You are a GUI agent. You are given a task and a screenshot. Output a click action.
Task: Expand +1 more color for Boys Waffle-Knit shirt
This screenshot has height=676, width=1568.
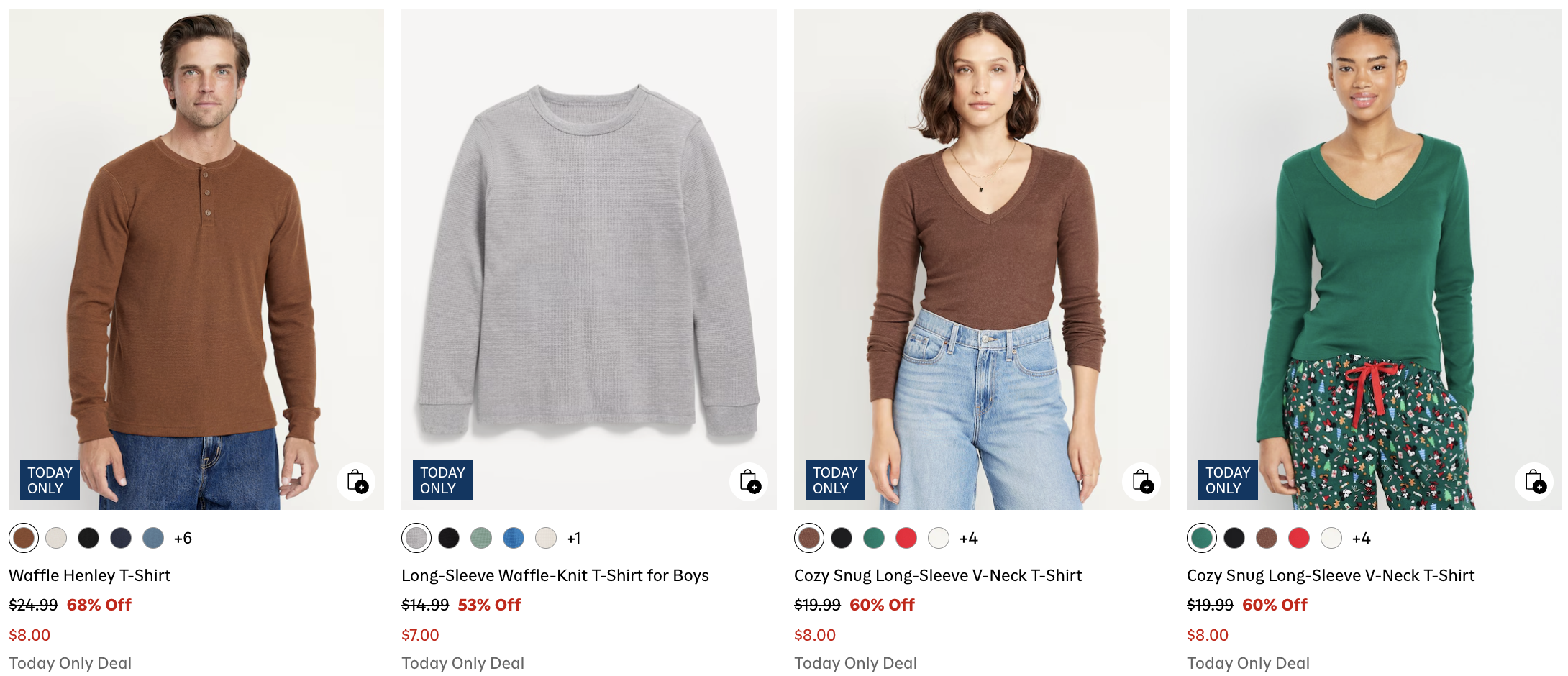coord(573,538)
